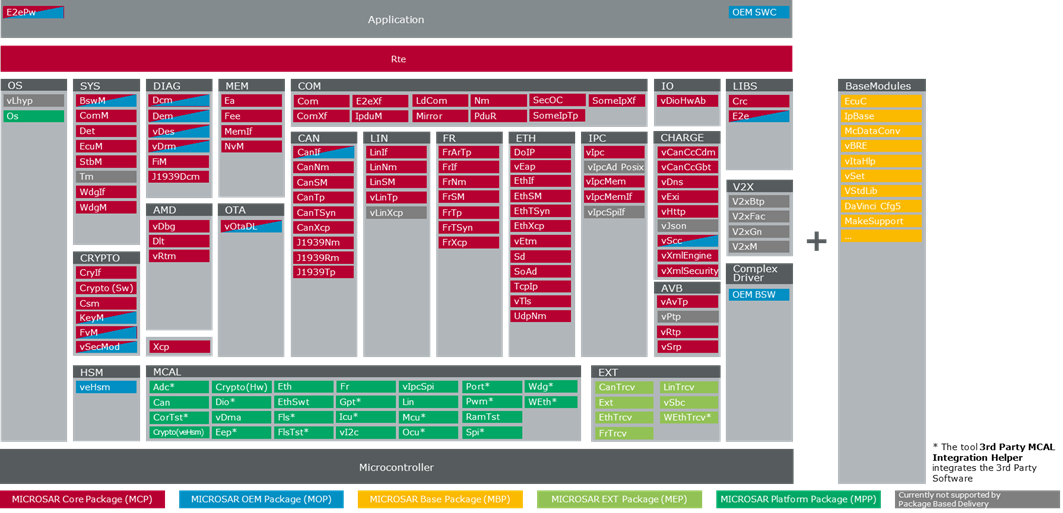Click the IpduM module

pyautogui.click(x=380, y=116)
